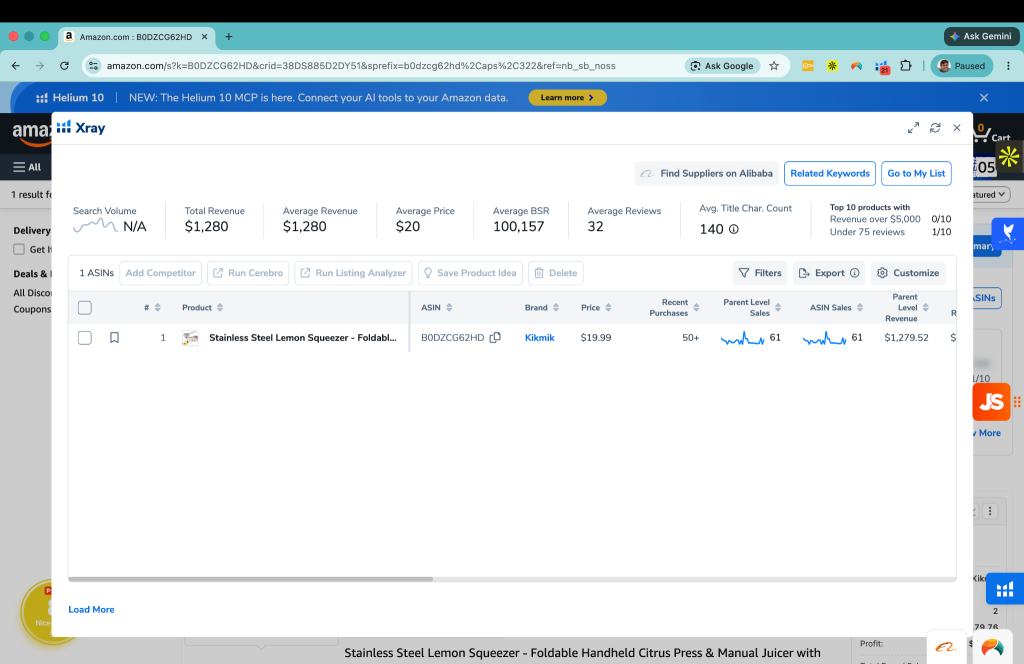Open the Kikmik brand link
1024x664 pixels.
point(539,338)
